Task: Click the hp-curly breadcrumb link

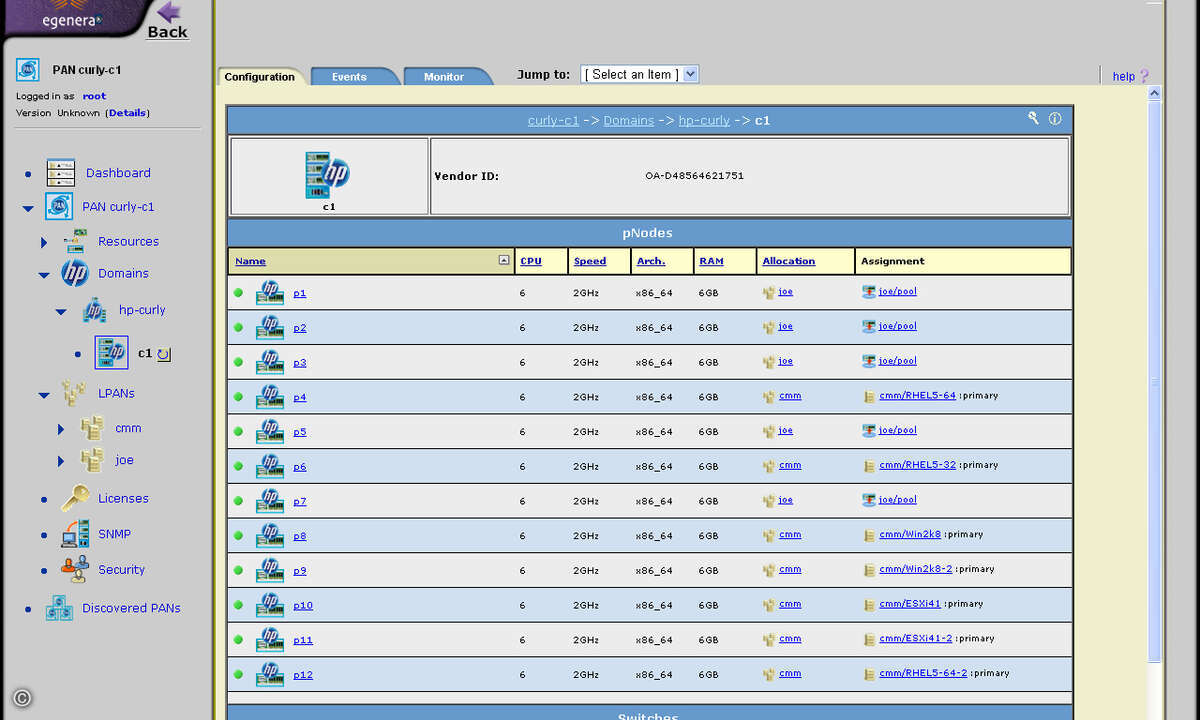Action: pyautogui.click(x=704, y=120)
